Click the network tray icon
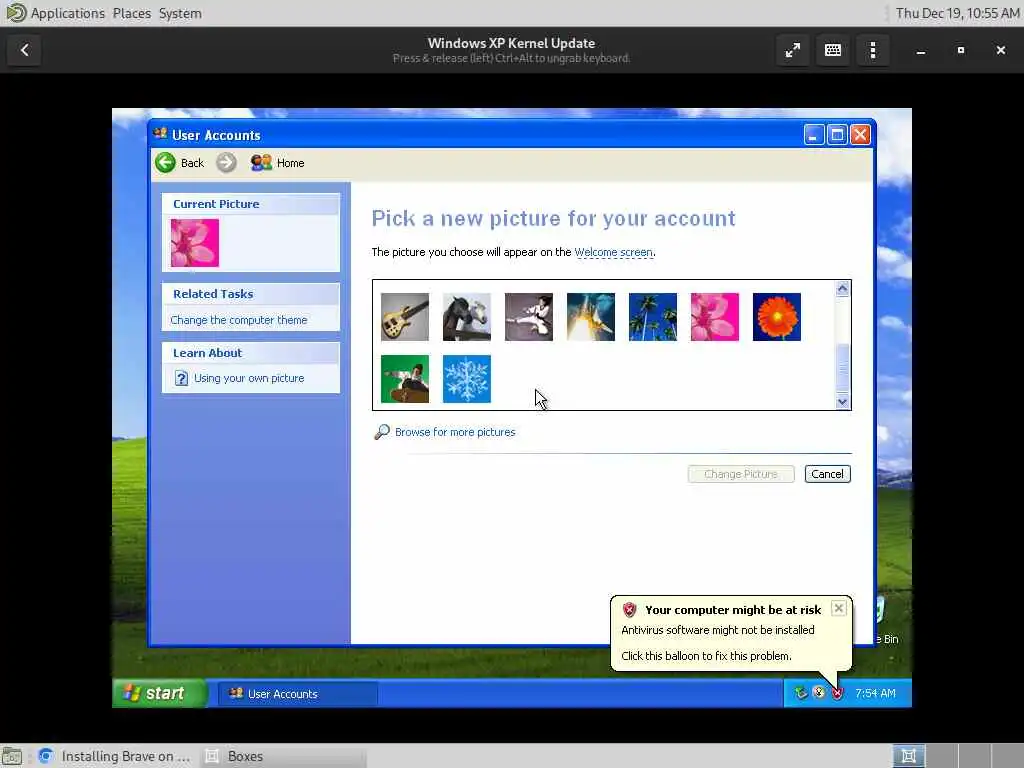Screen dimensions: 1024x768 click(x=801, y=693)
